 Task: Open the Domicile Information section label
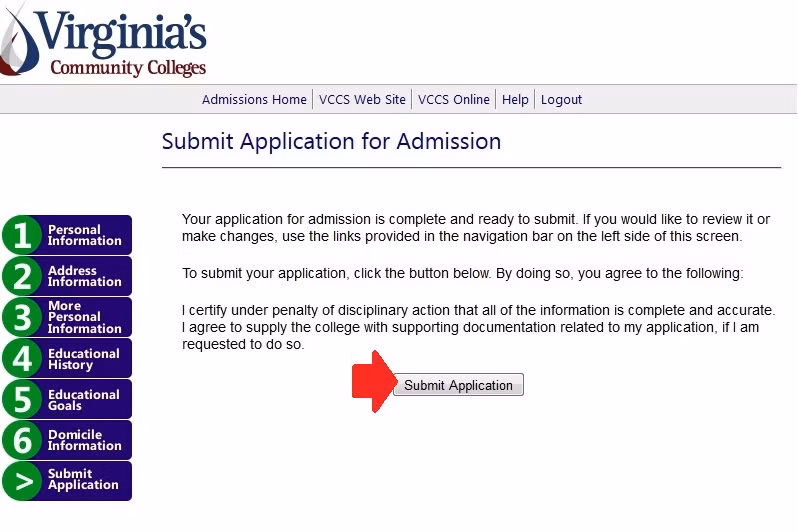click(84, 441)
